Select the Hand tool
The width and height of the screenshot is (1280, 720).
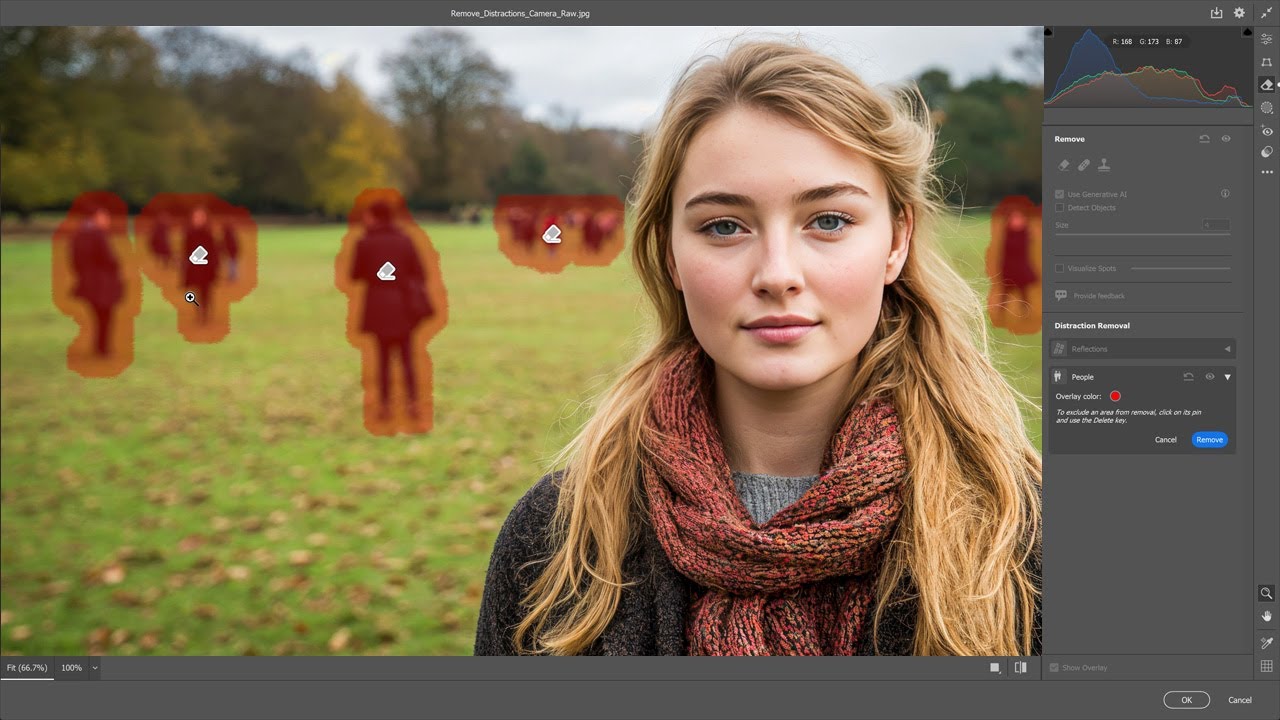coord(1266,616)
